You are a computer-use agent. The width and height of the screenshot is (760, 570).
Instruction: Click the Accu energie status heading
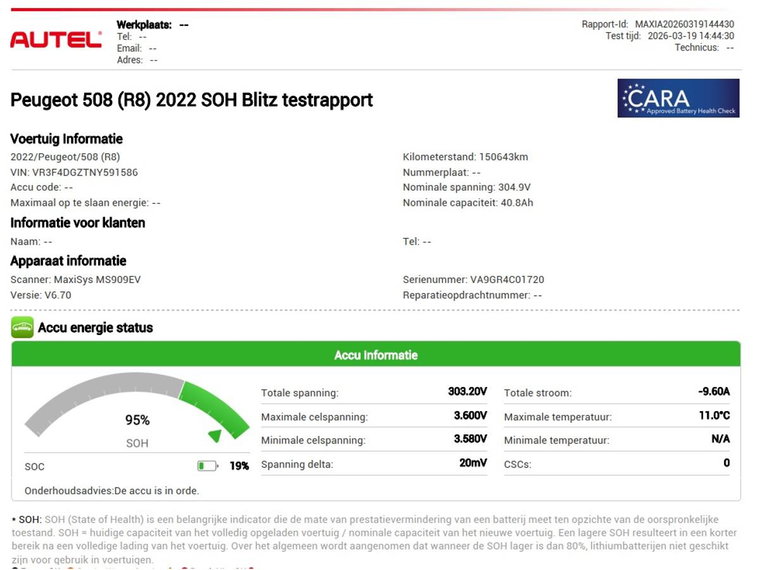(95, 328)
